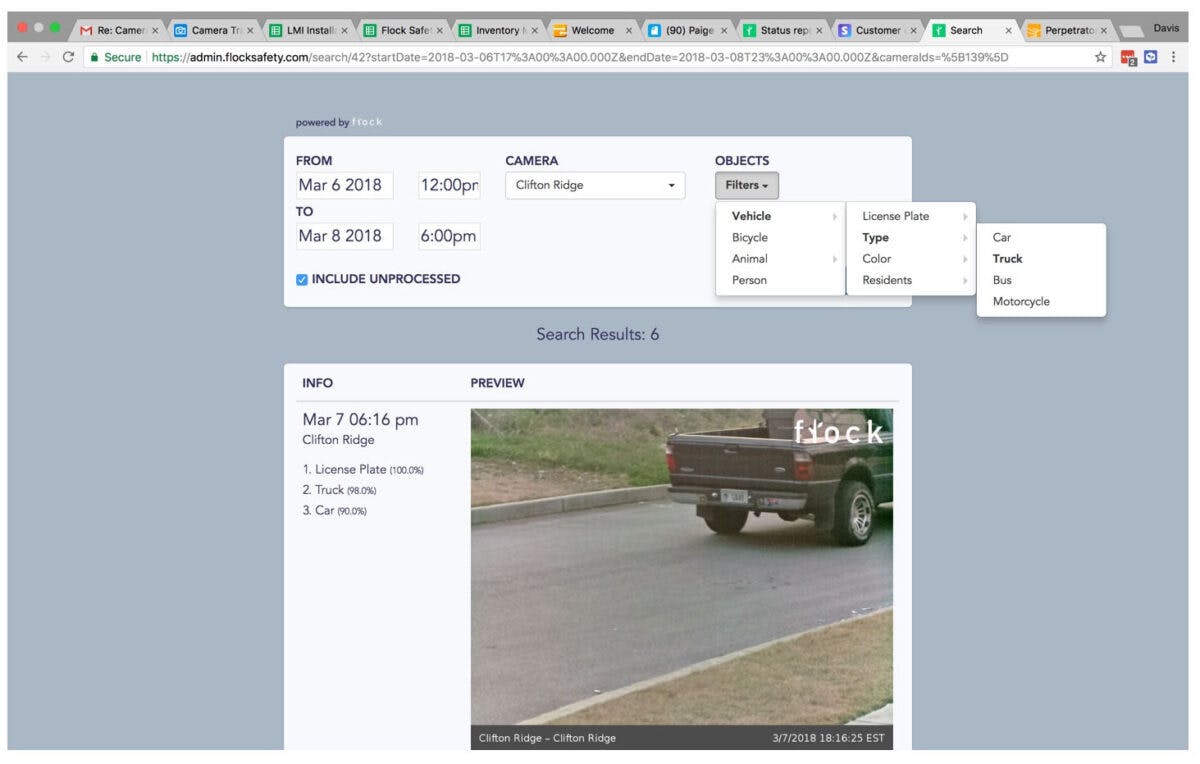The image size is (1200, 764).
Task: Click the camera icon on the Camera tab
Action: click(x=181, y=30)
